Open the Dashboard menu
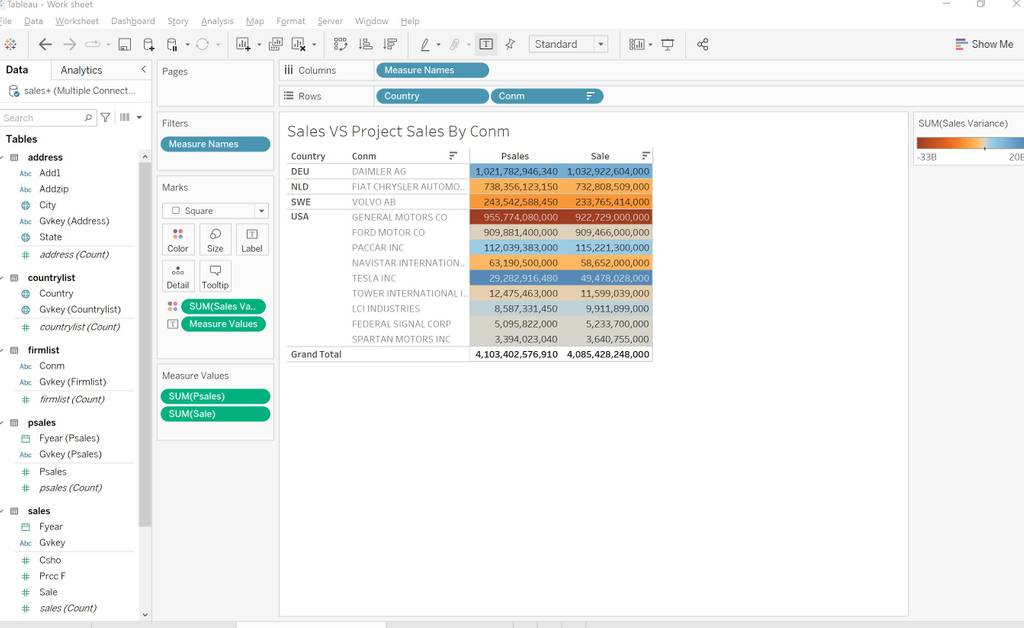The image size is (1024, 628). [x=133, y=21]
